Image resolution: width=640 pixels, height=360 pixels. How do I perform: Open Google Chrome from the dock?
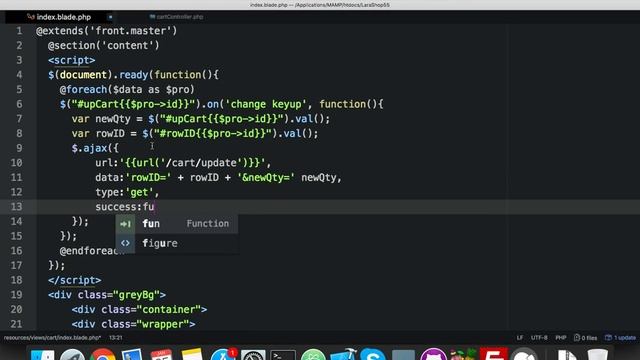pyautogui.click(x=103, y=354)
